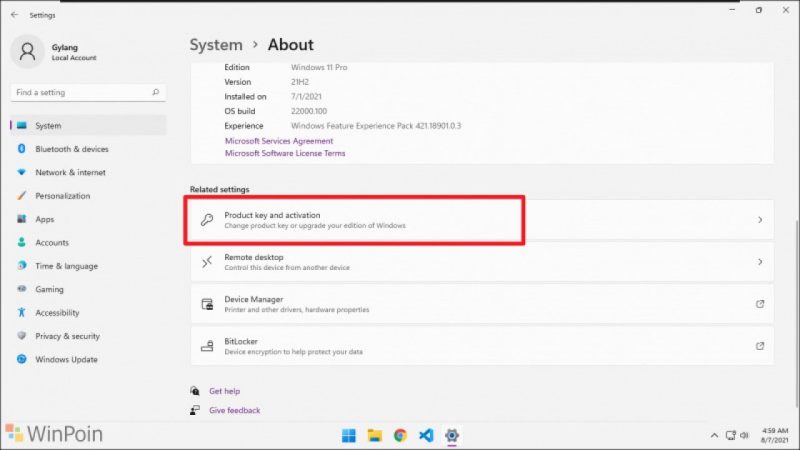Click the Accessibility figure icon
This screenshot has width=800, height=450.
21,312
